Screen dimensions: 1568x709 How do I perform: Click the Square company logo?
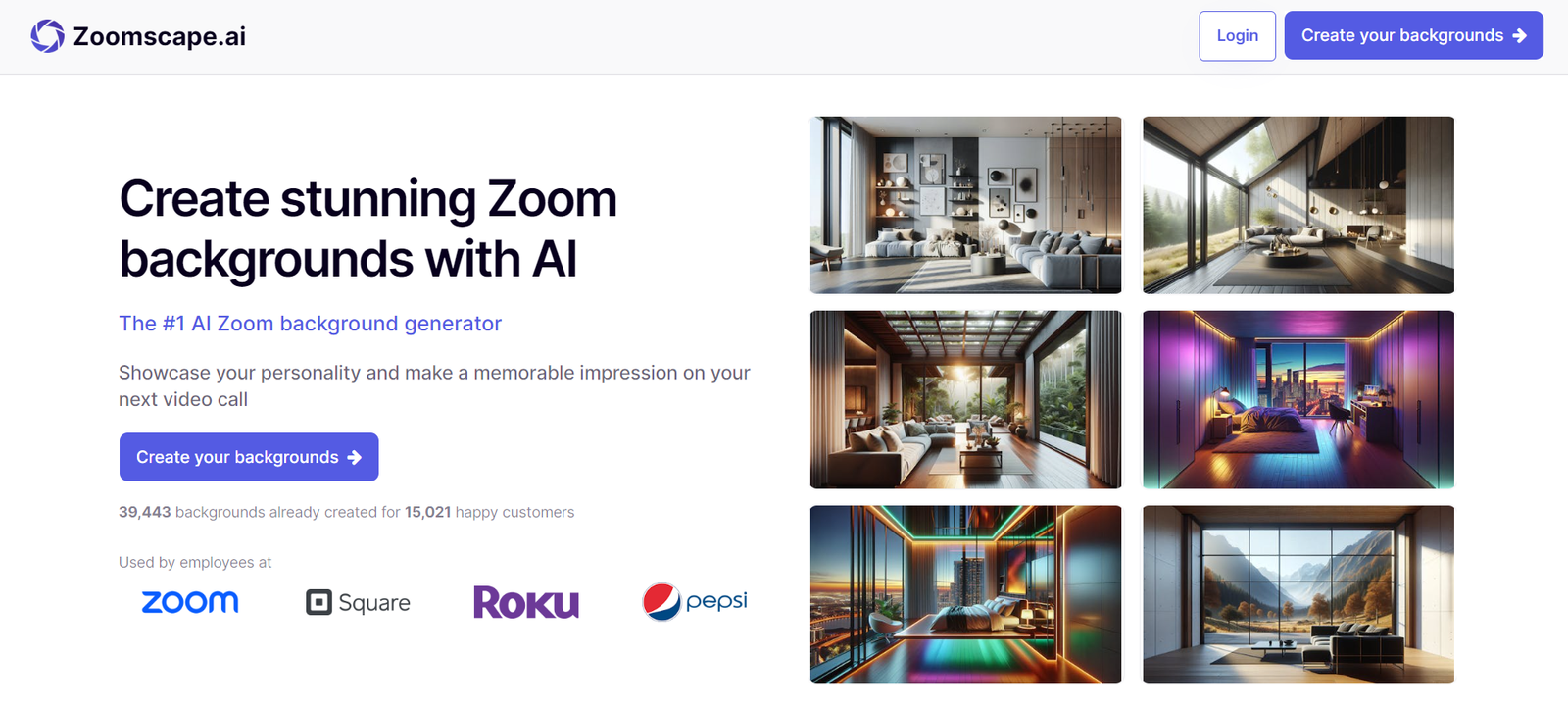click(358, 602)
